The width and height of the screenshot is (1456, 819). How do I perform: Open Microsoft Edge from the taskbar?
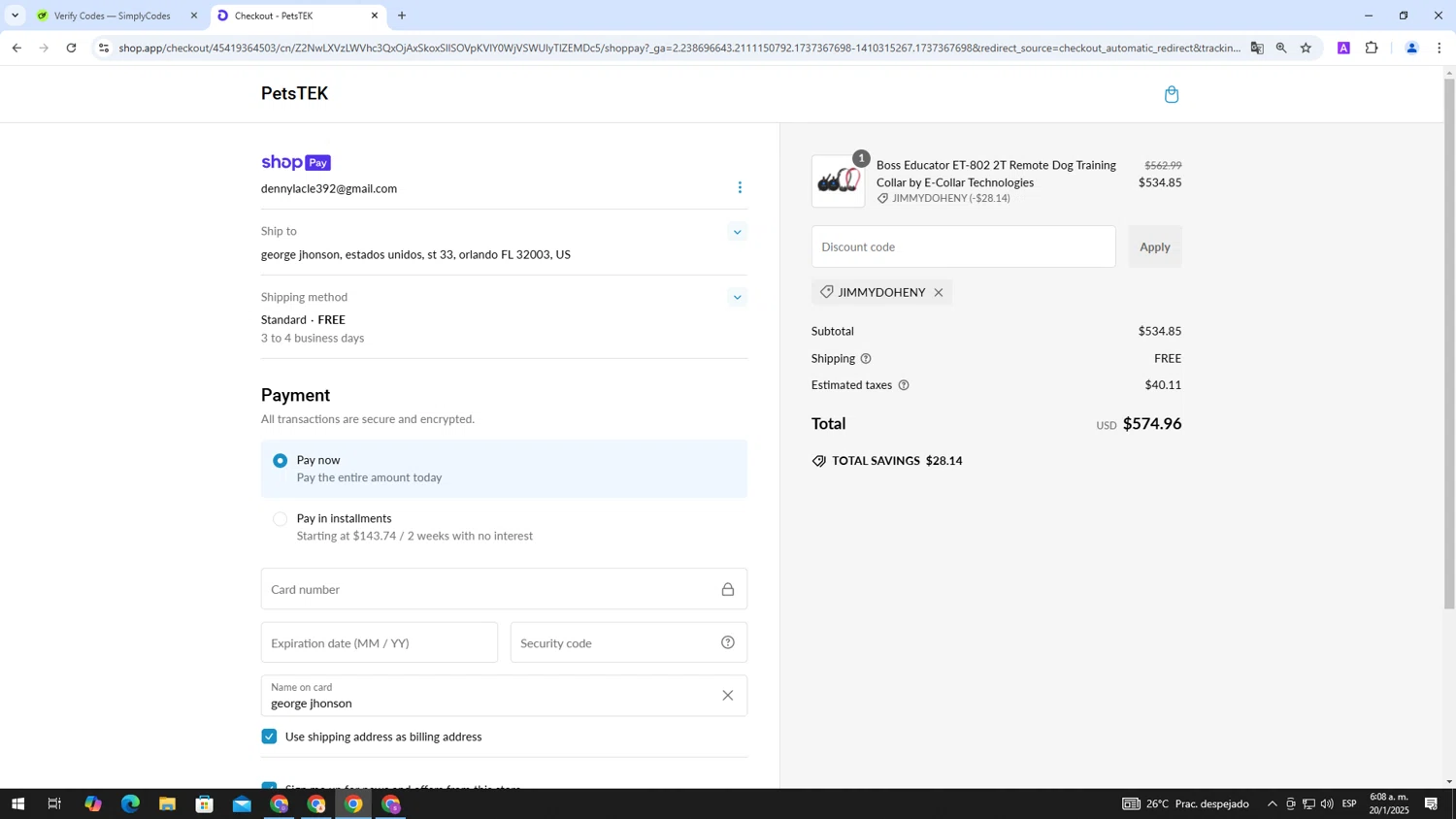[x=130, y=803]
